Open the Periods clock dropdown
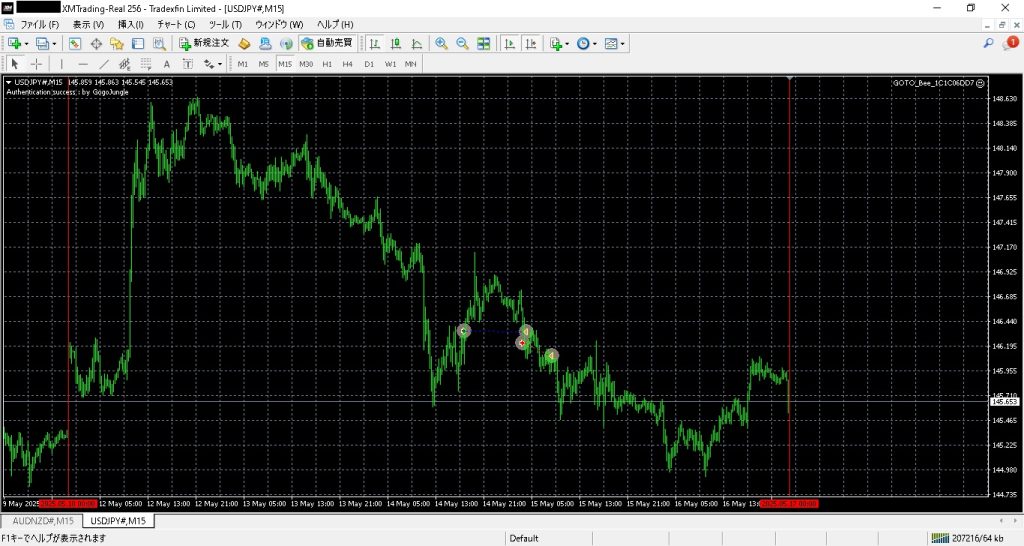This screenshot has width=1024, height=546. click(596, 43)
